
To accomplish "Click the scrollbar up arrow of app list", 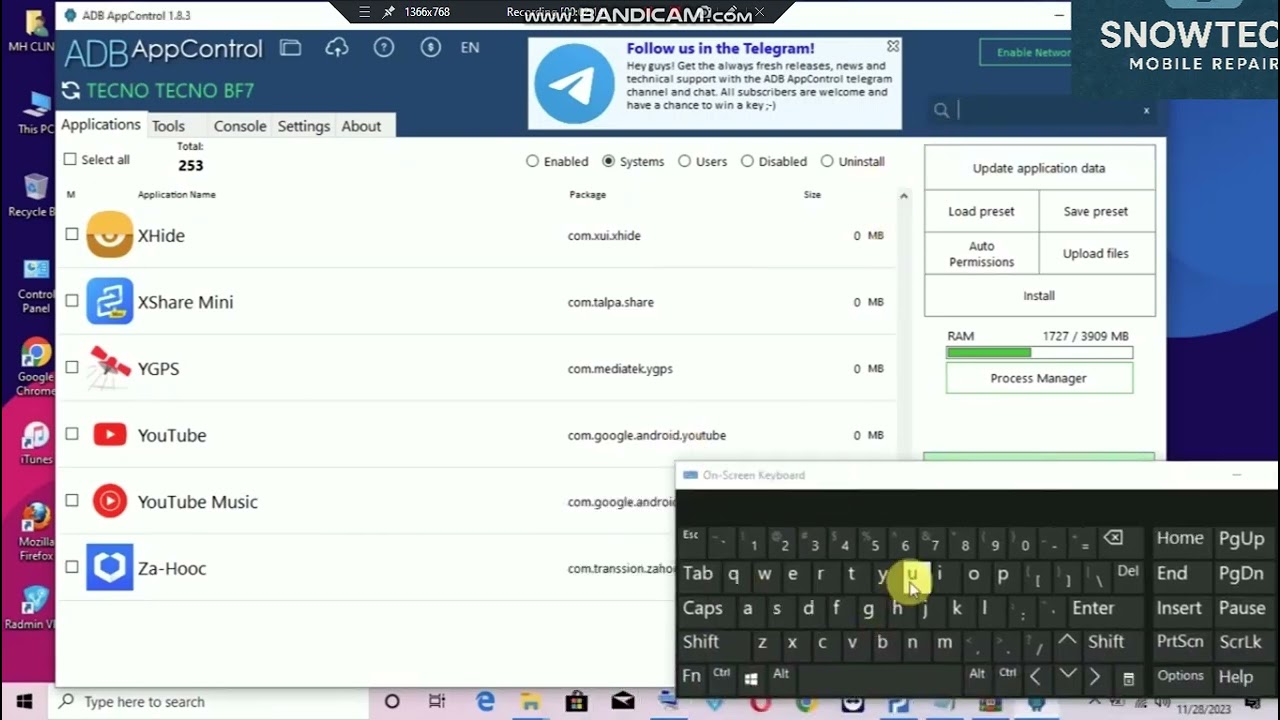I will 903,196.
